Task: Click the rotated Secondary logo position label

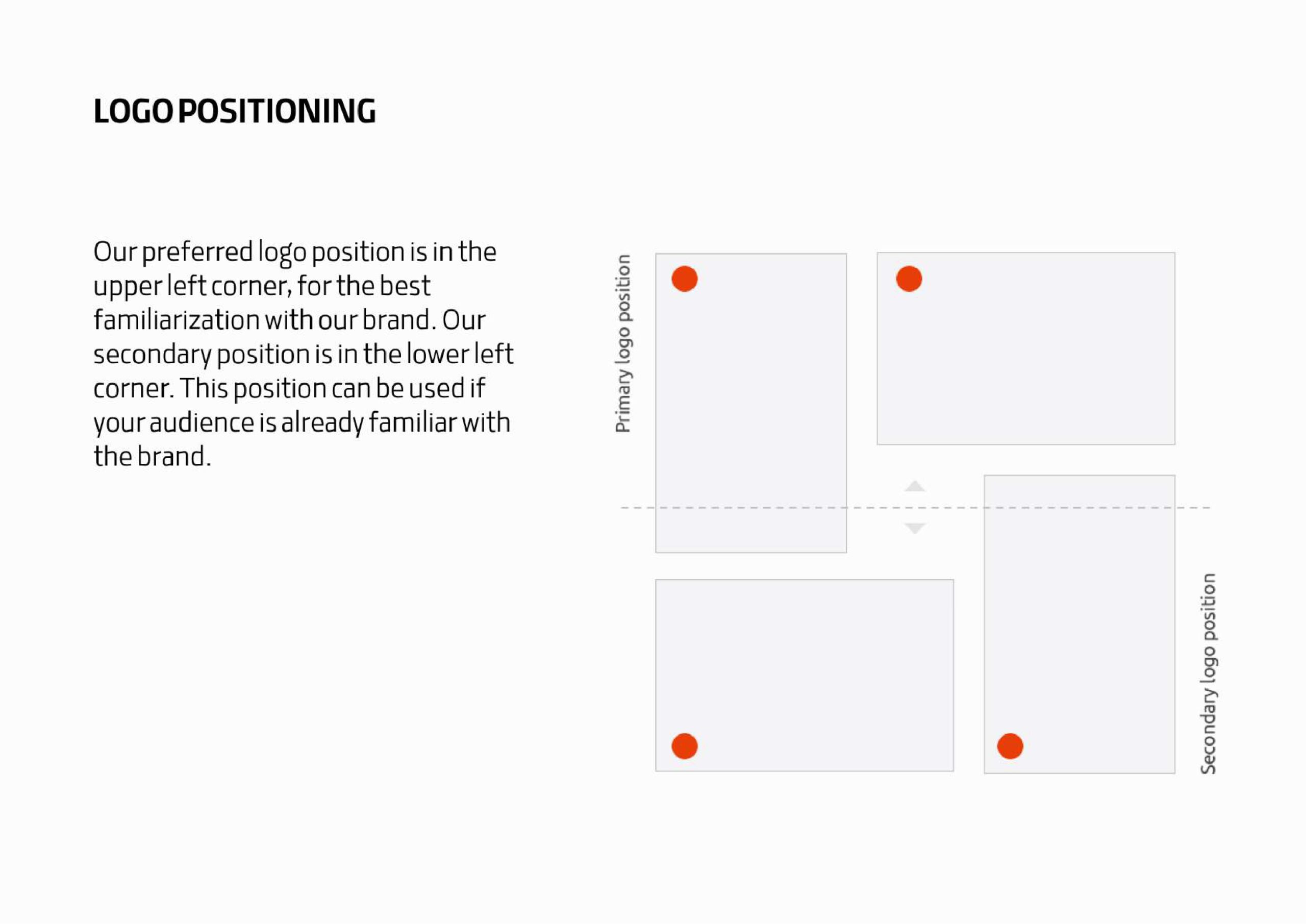Action: [1208, 673]
